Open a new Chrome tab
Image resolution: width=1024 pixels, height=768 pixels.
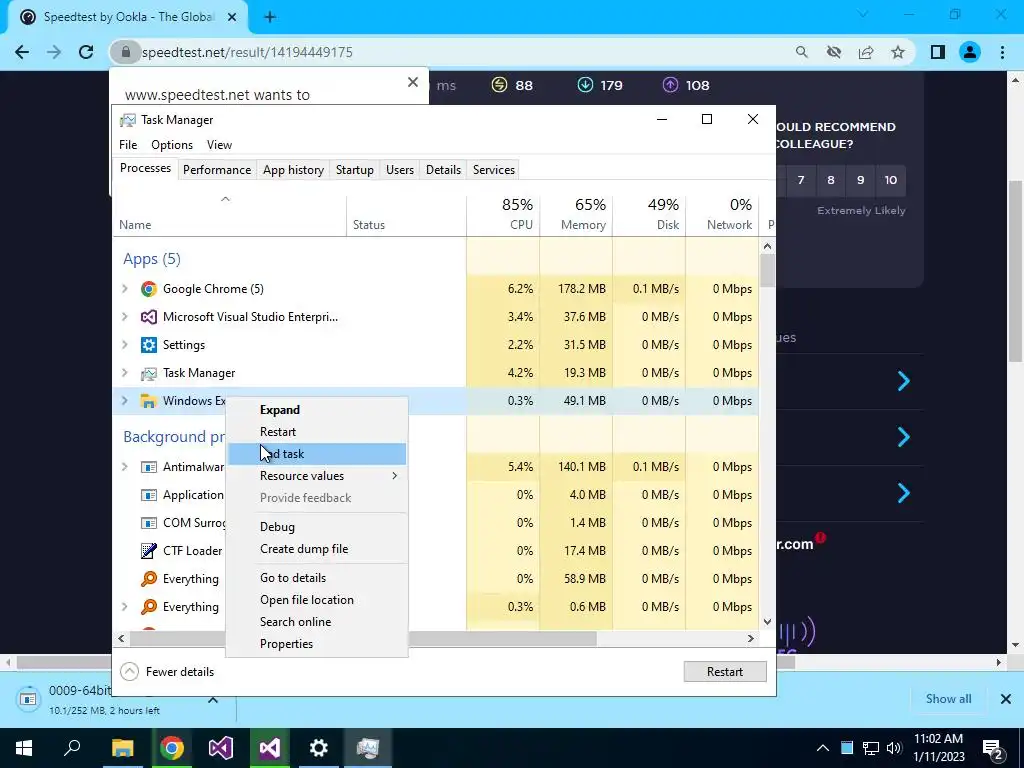click(270, 17)
